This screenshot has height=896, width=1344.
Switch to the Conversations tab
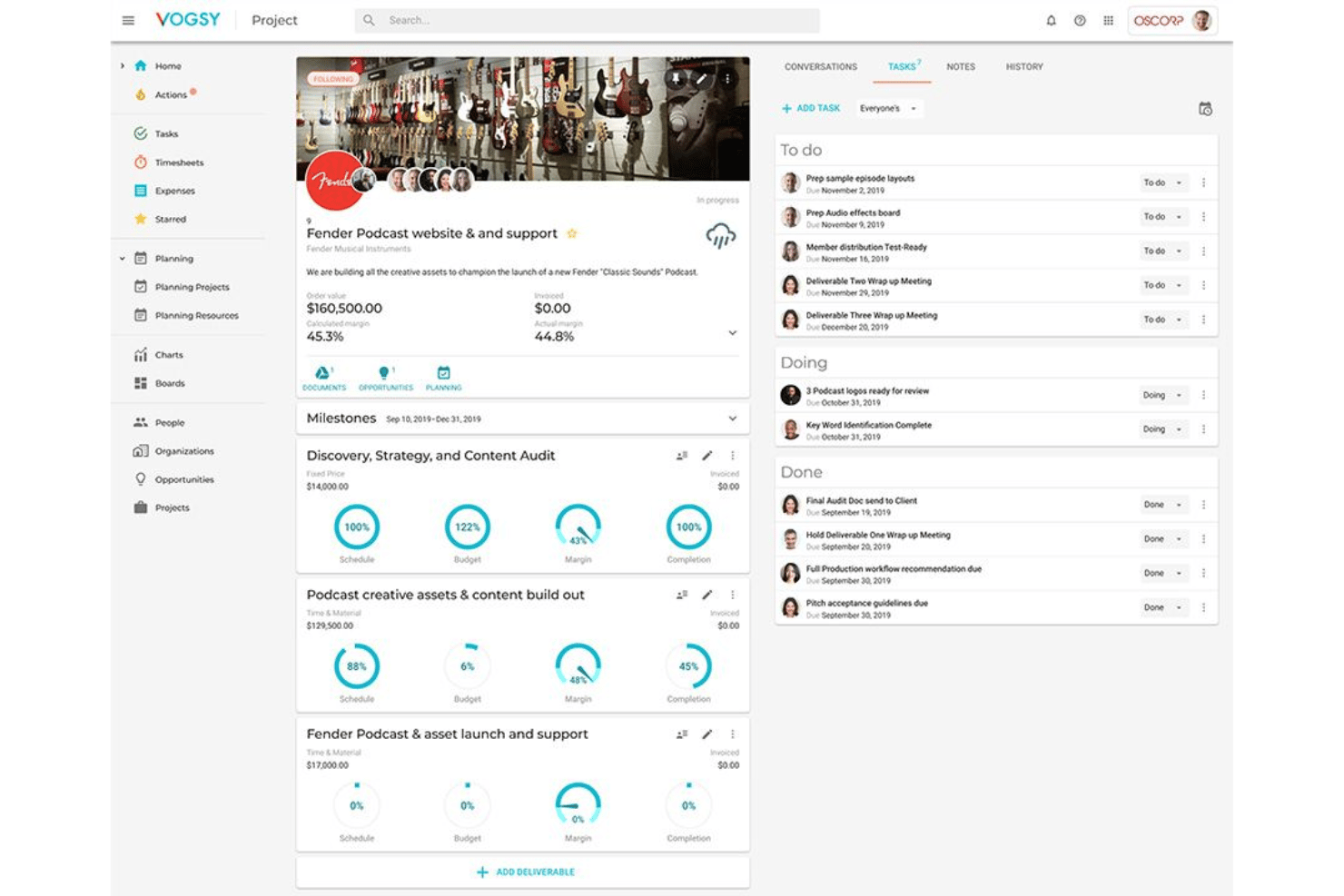[821, 67]
